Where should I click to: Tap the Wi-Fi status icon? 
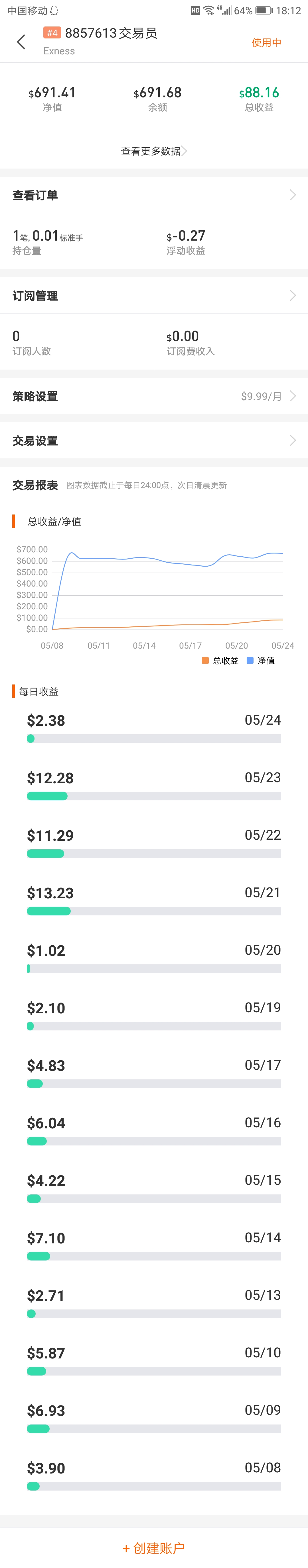pos(208,10)
